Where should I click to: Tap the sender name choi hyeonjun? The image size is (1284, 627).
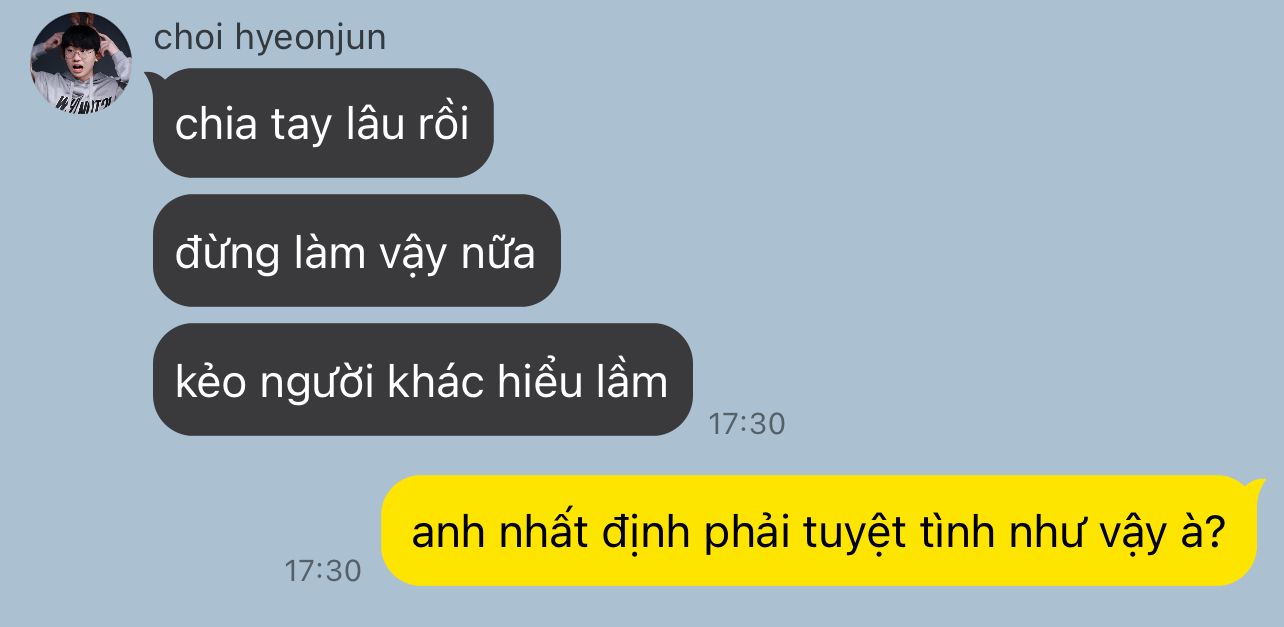click(x=270, y=38)
